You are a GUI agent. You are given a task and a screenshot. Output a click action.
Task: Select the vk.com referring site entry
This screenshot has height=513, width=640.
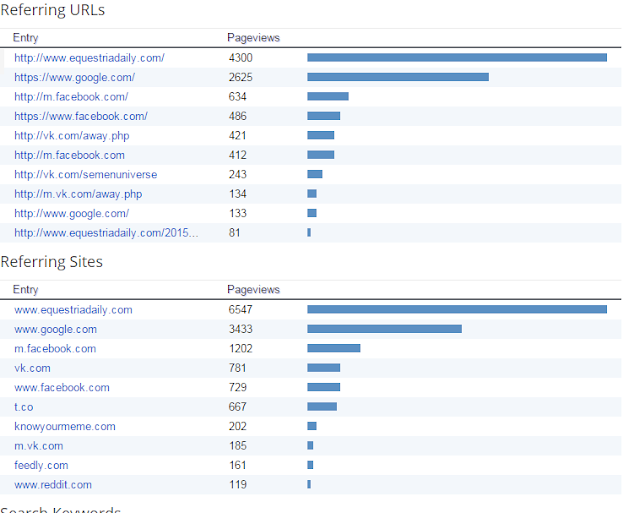(x=32, y=368)
